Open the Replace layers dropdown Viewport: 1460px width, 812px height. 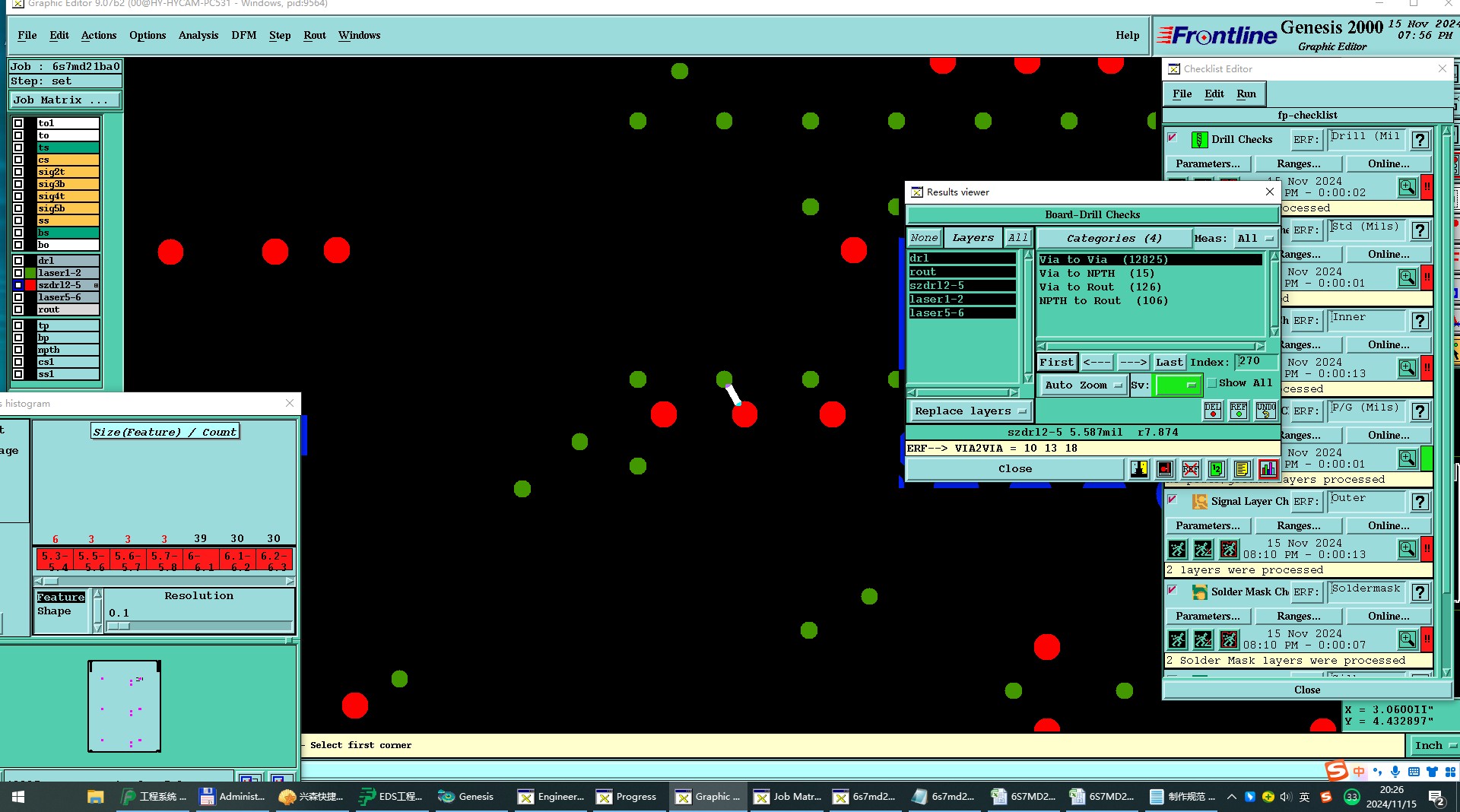(970, 411)
